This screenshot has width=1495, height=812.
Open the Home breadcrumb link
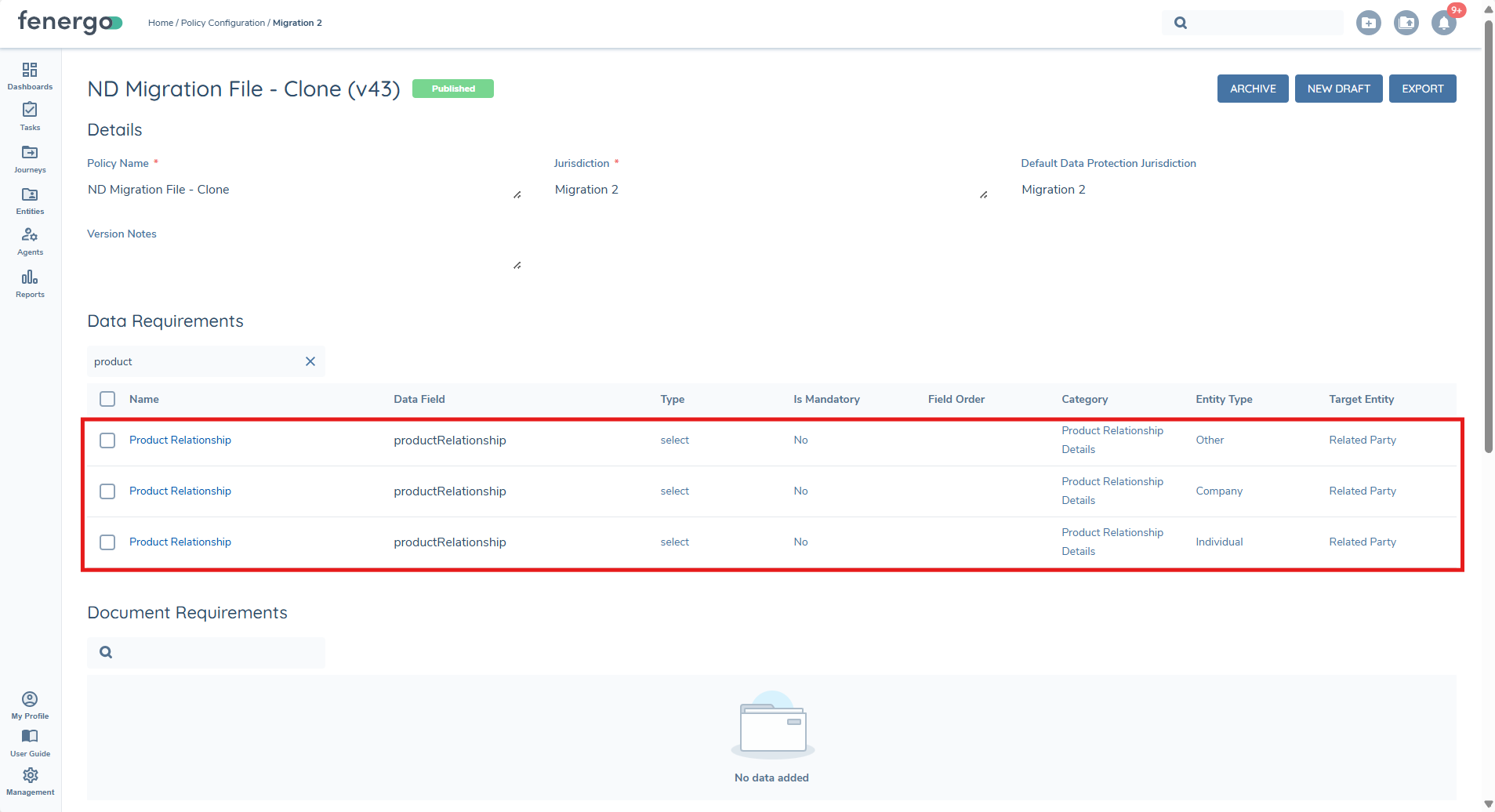coord(161,22)
